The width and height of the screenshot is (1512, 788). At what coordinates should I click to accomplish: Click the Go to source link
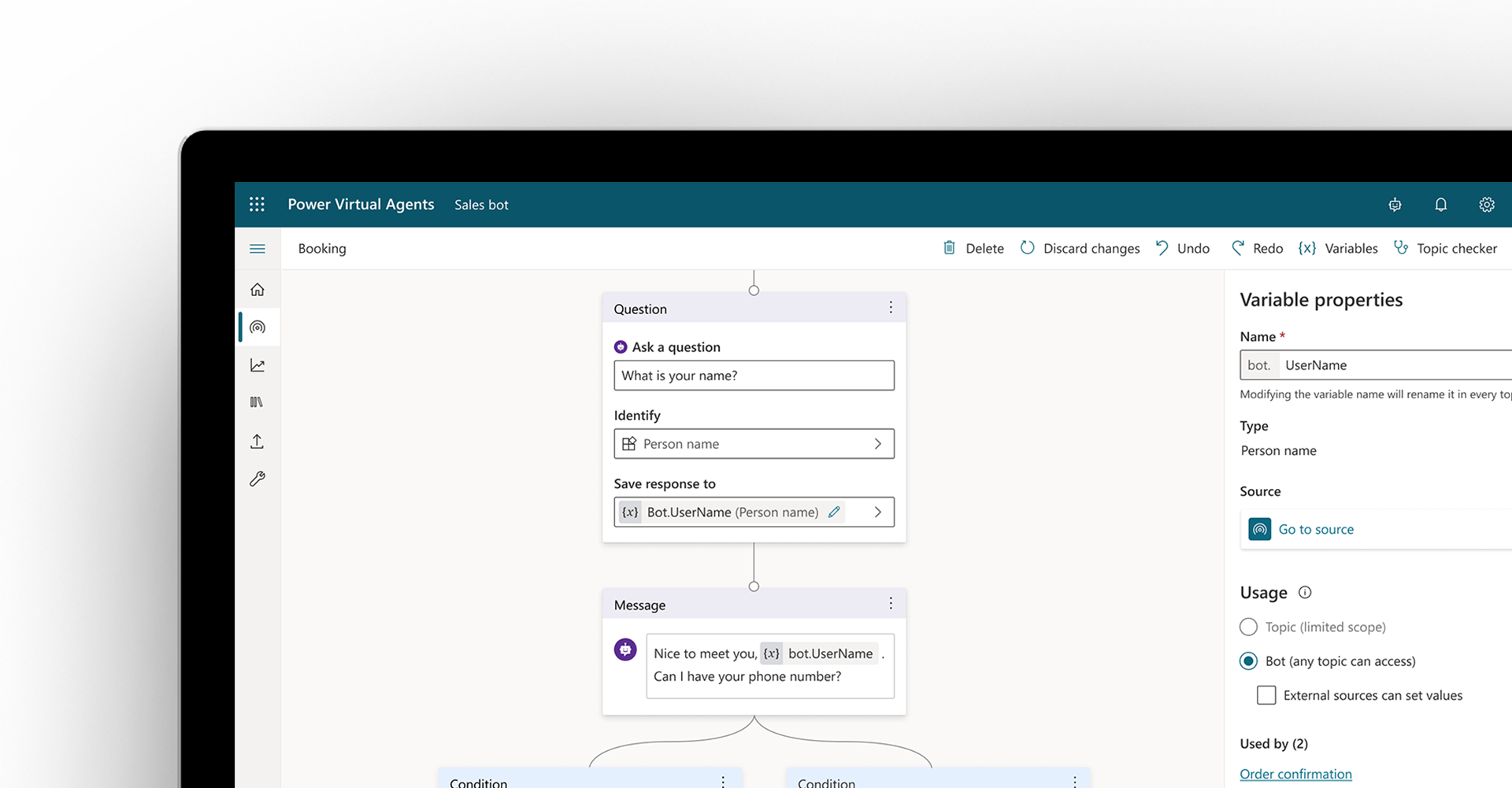point(1315,530)
